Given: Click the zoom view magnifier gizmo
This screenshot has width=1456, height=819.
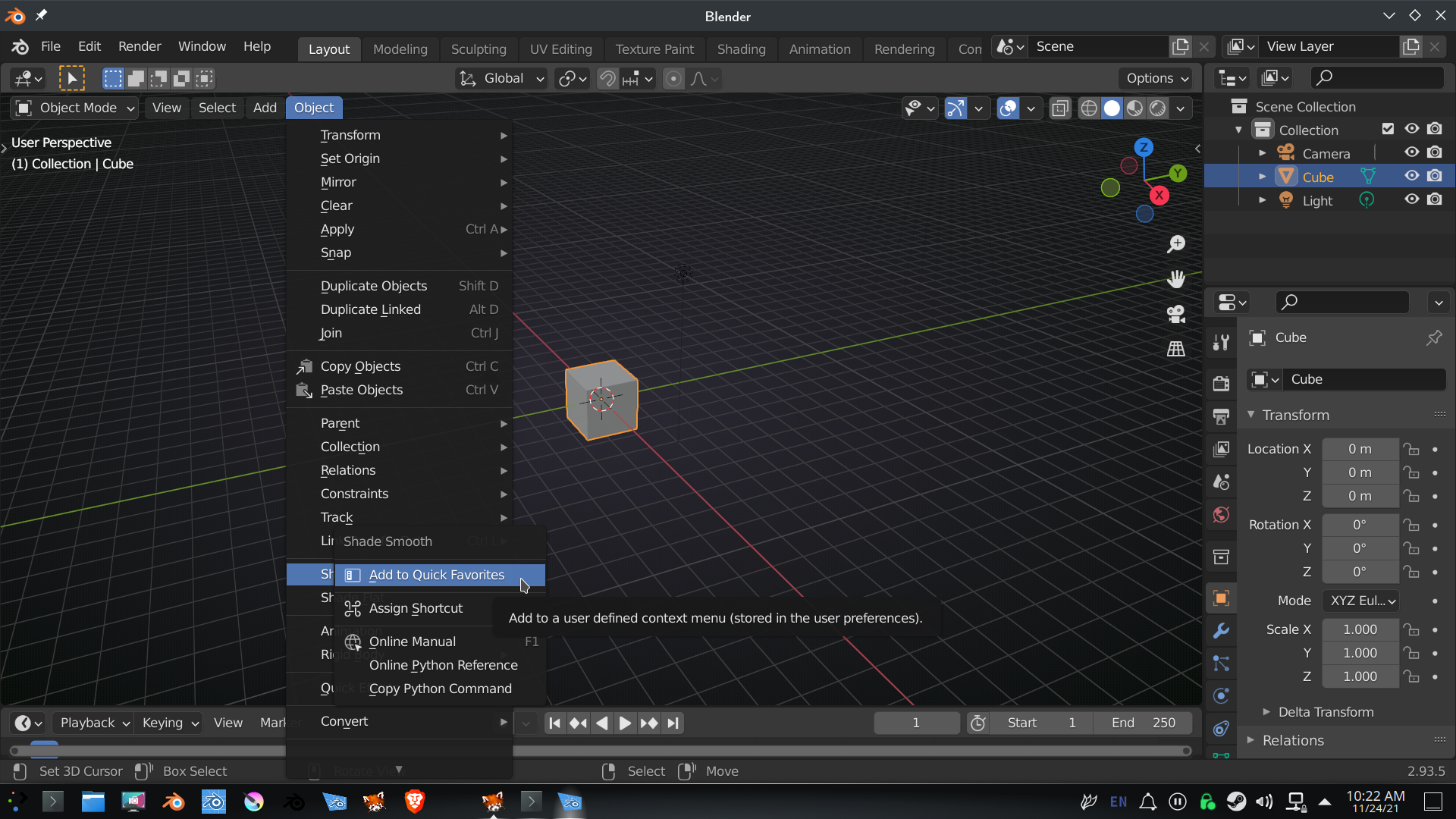Looking at the screenshot, I should (1176, 244).
